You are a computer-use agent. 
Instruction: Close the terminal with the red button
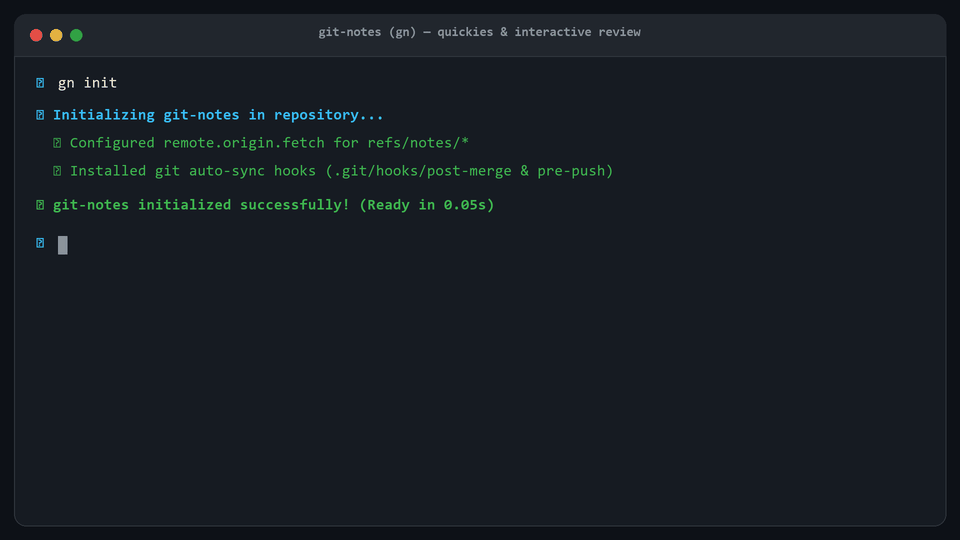point(36,35)
